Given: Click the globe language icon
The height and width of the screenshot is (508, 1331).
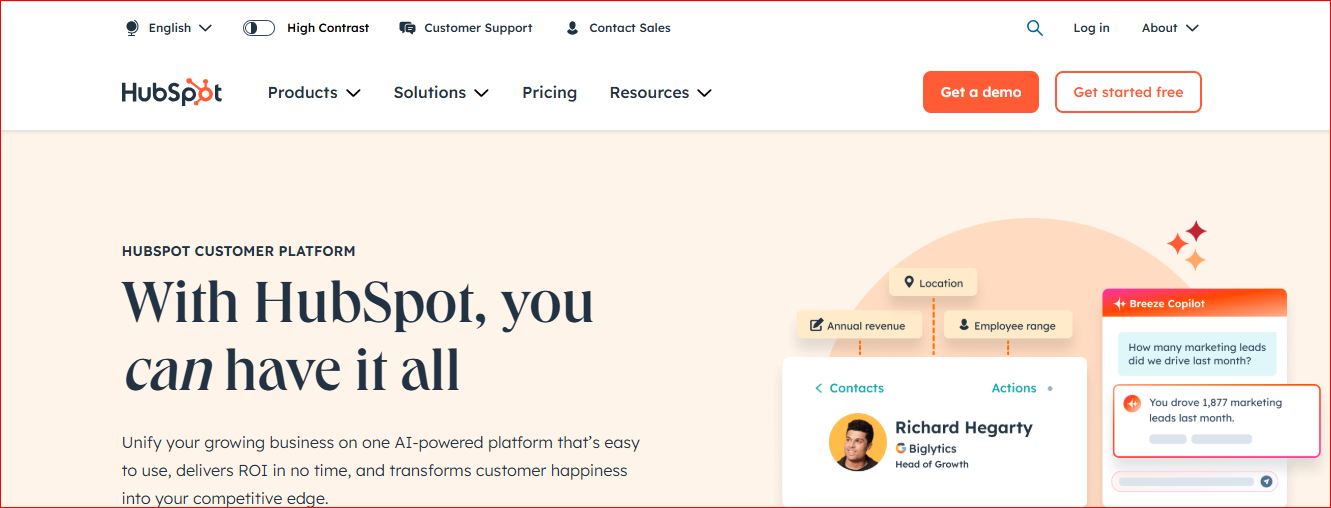Looking at the screenshot, I should (132, 28).
